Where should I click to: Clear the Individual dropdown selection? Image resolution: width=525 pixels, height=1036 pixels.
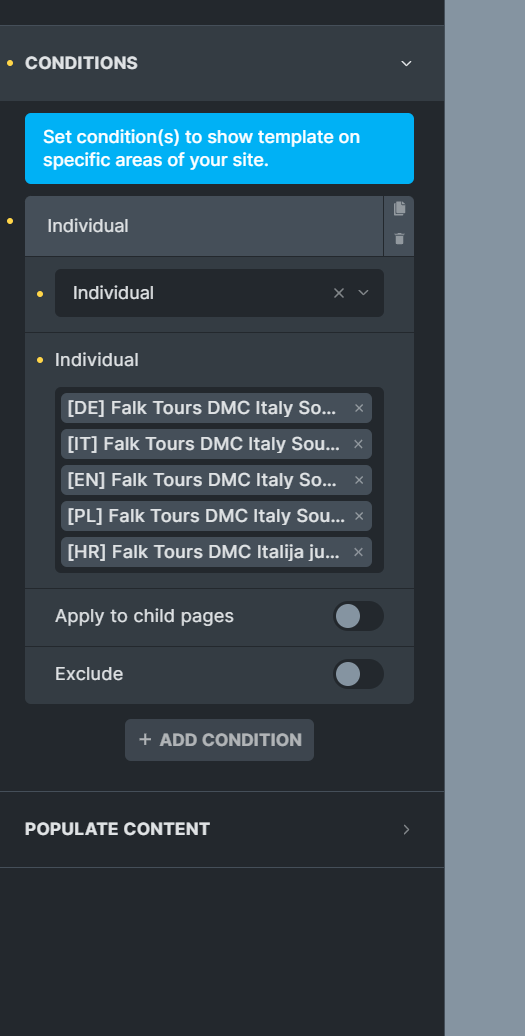click(x=339, y=293)
